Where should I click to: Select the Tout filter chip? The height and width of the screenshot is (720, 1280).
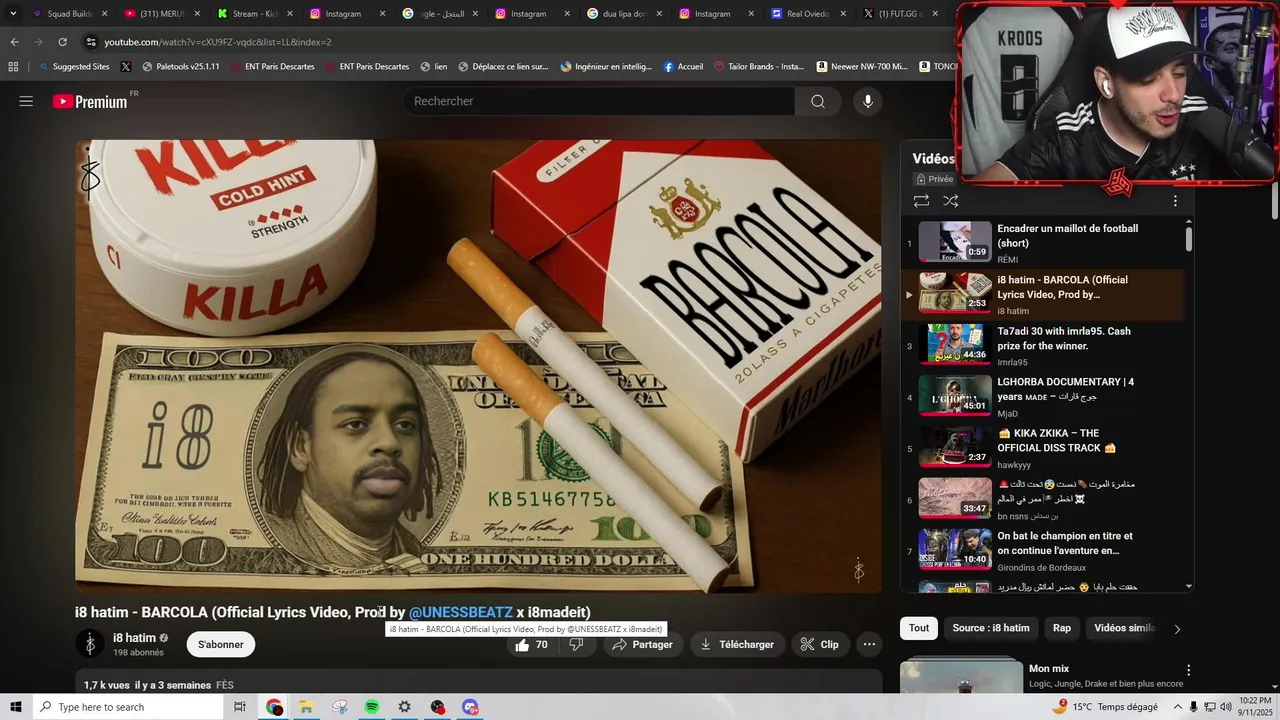pos(919,628)
